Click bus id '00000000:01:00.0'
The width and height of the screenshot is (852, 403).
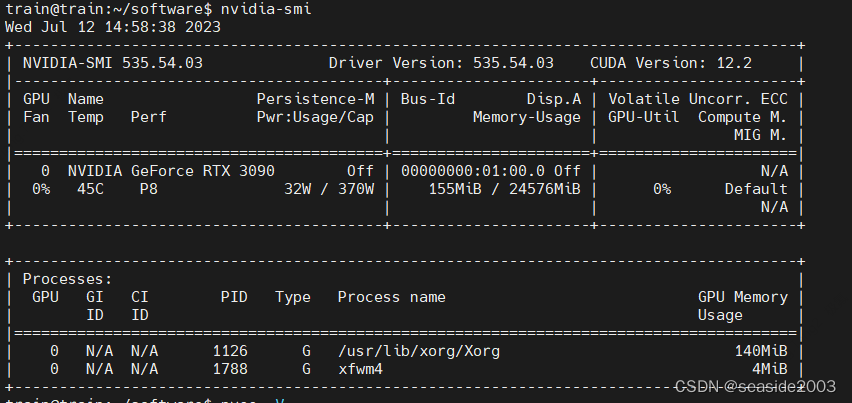[473, 171]
